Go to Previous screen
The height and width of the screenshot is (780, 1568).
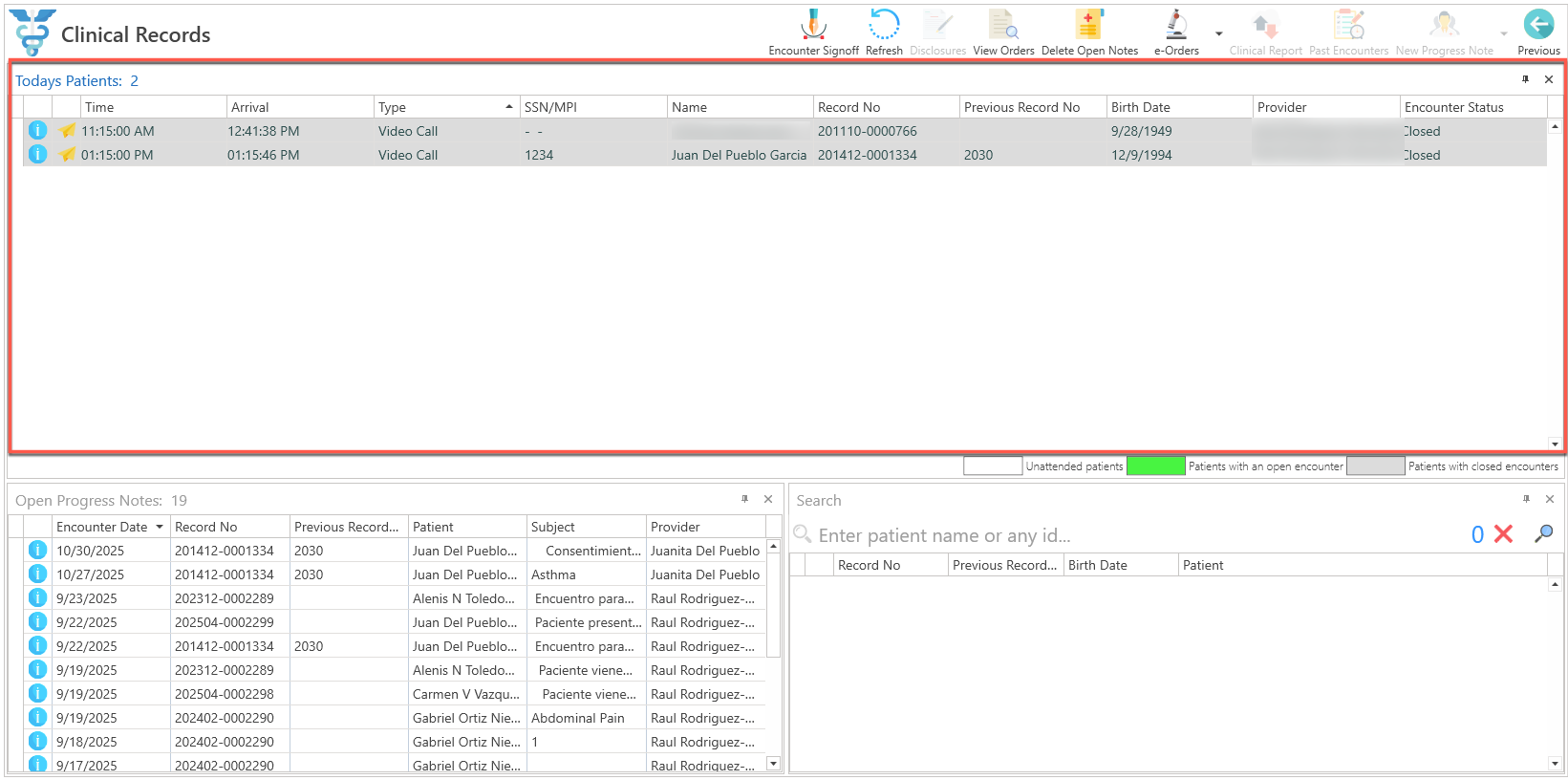(x=1538, y=32)
